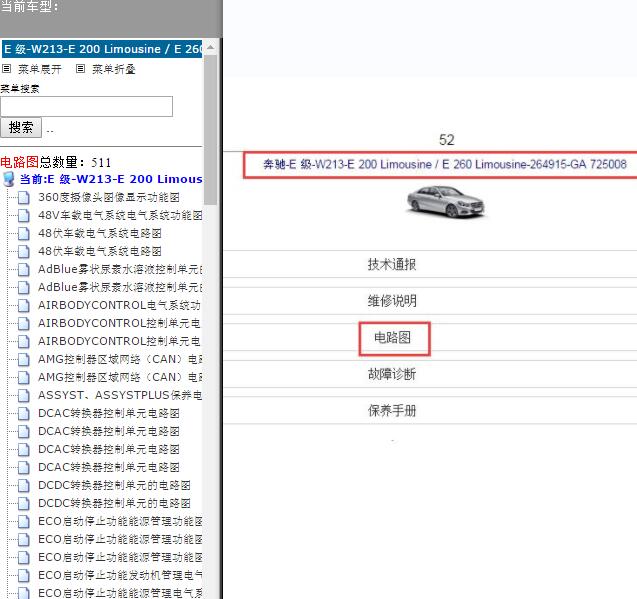Select the root node 当前:E 级-W213-E 200 Limous
This screenshot has height=599, width=637.
coord(111,179)
